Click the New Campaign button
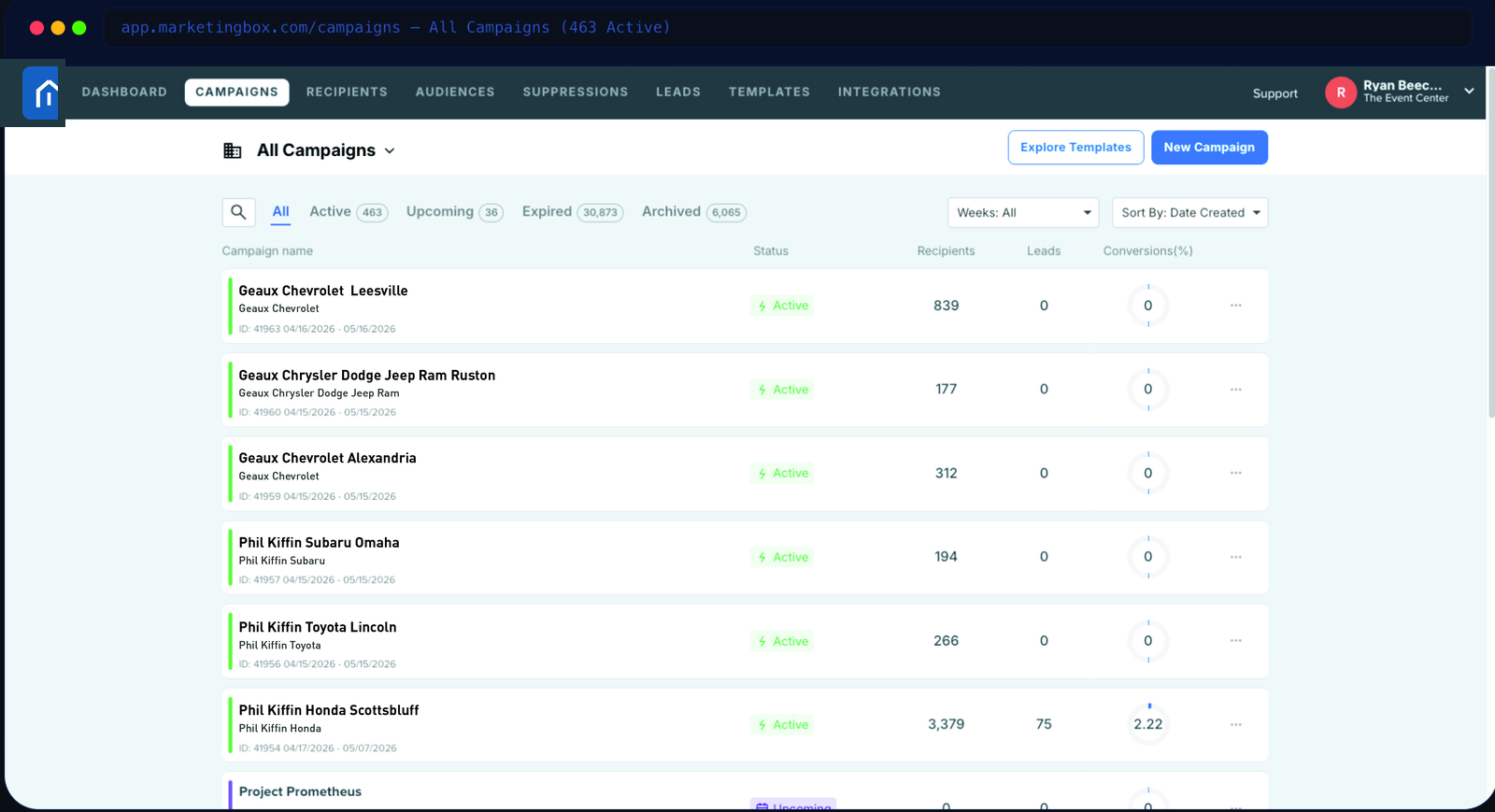1495x812 pixels. point(1209,148)
